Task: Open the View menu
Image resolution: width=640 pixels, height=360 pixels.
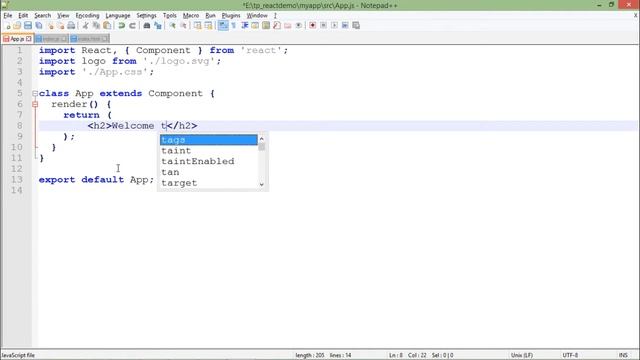Action: (x=63, y=16)
